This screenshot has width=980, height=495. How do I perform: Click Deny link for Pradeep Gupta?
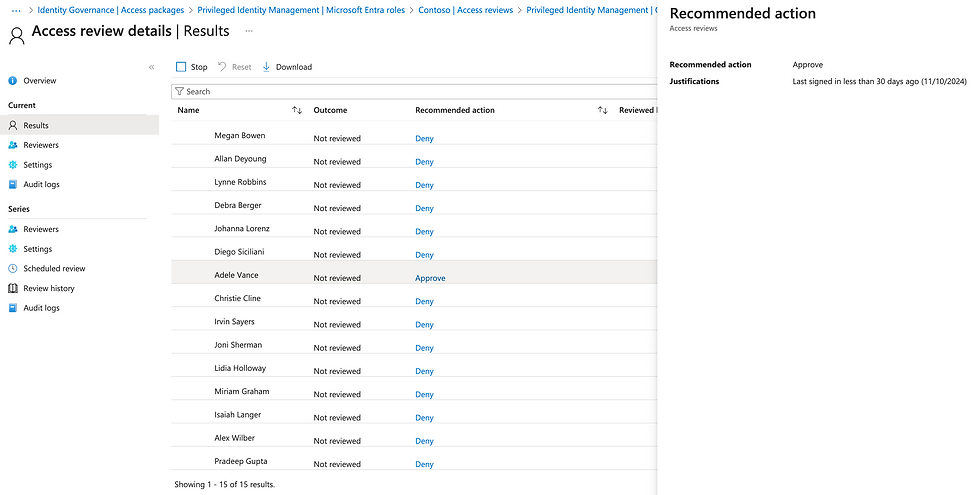pos(424,464)
